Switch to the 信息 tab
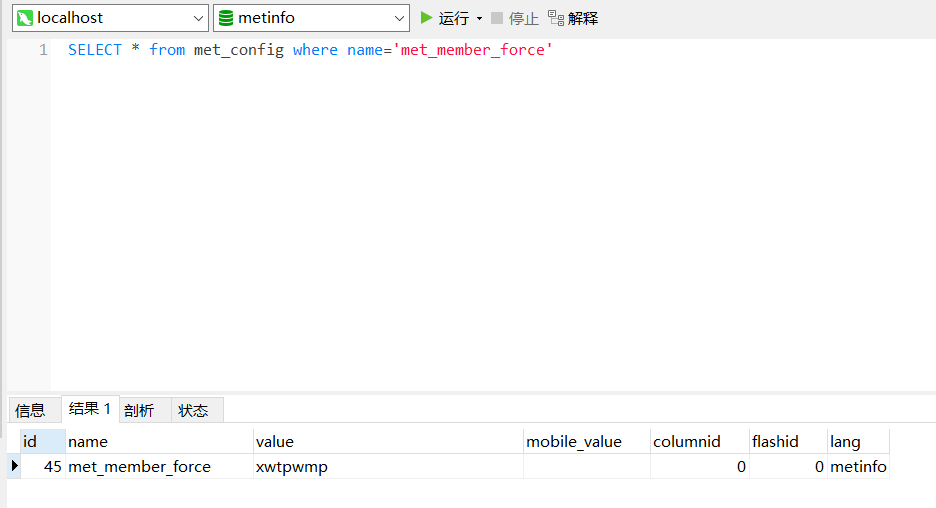936x508 pixels. click(x=30, y=410)
